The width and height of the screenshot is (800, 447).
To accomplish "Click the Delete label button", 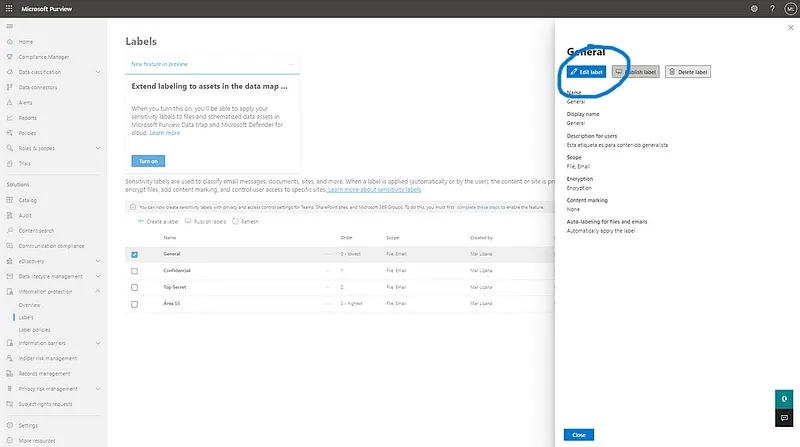I will click(x=688, y=72).
